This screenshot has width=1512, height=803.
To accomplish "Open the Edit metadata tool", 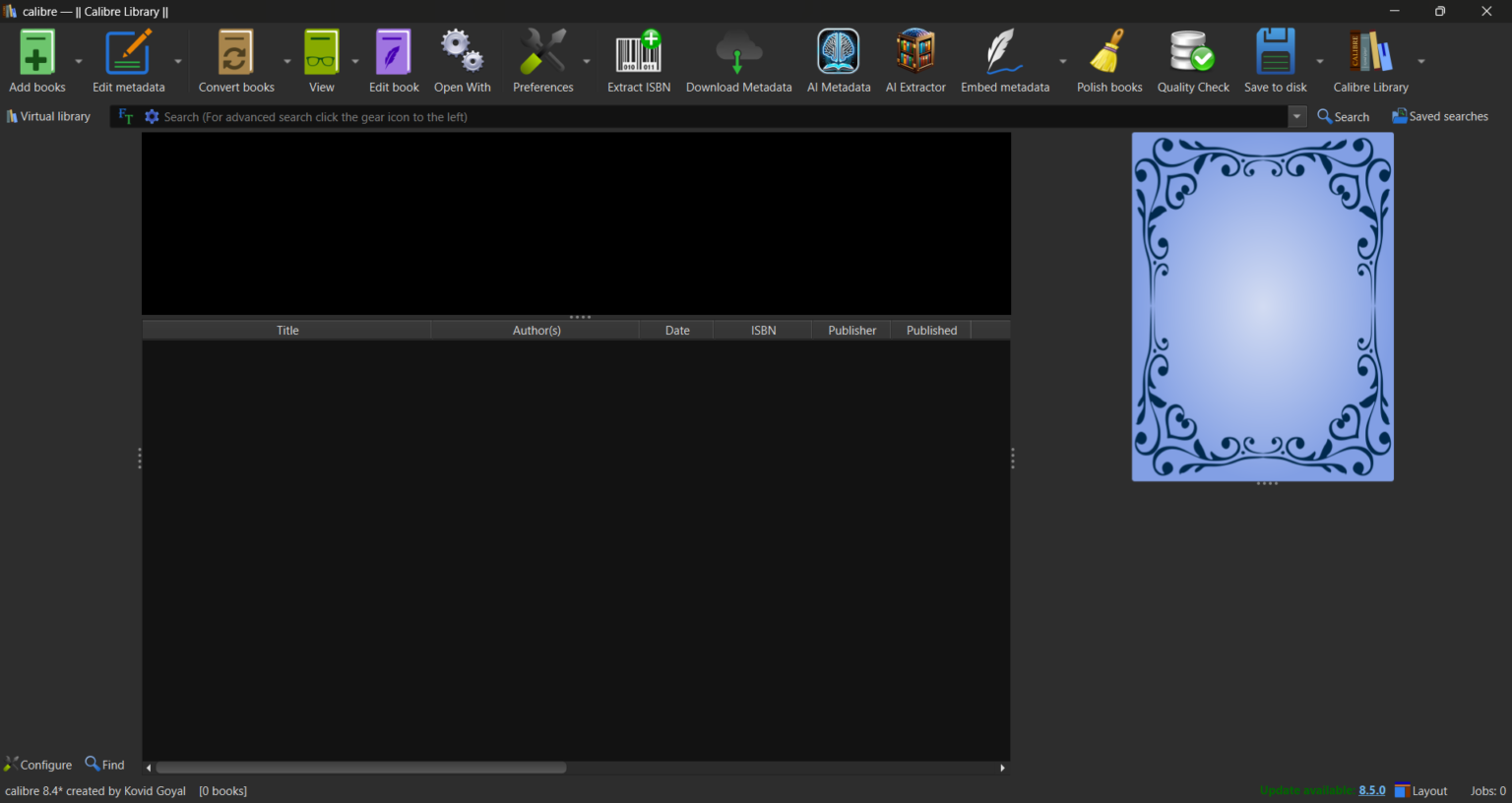I will 128,52.
